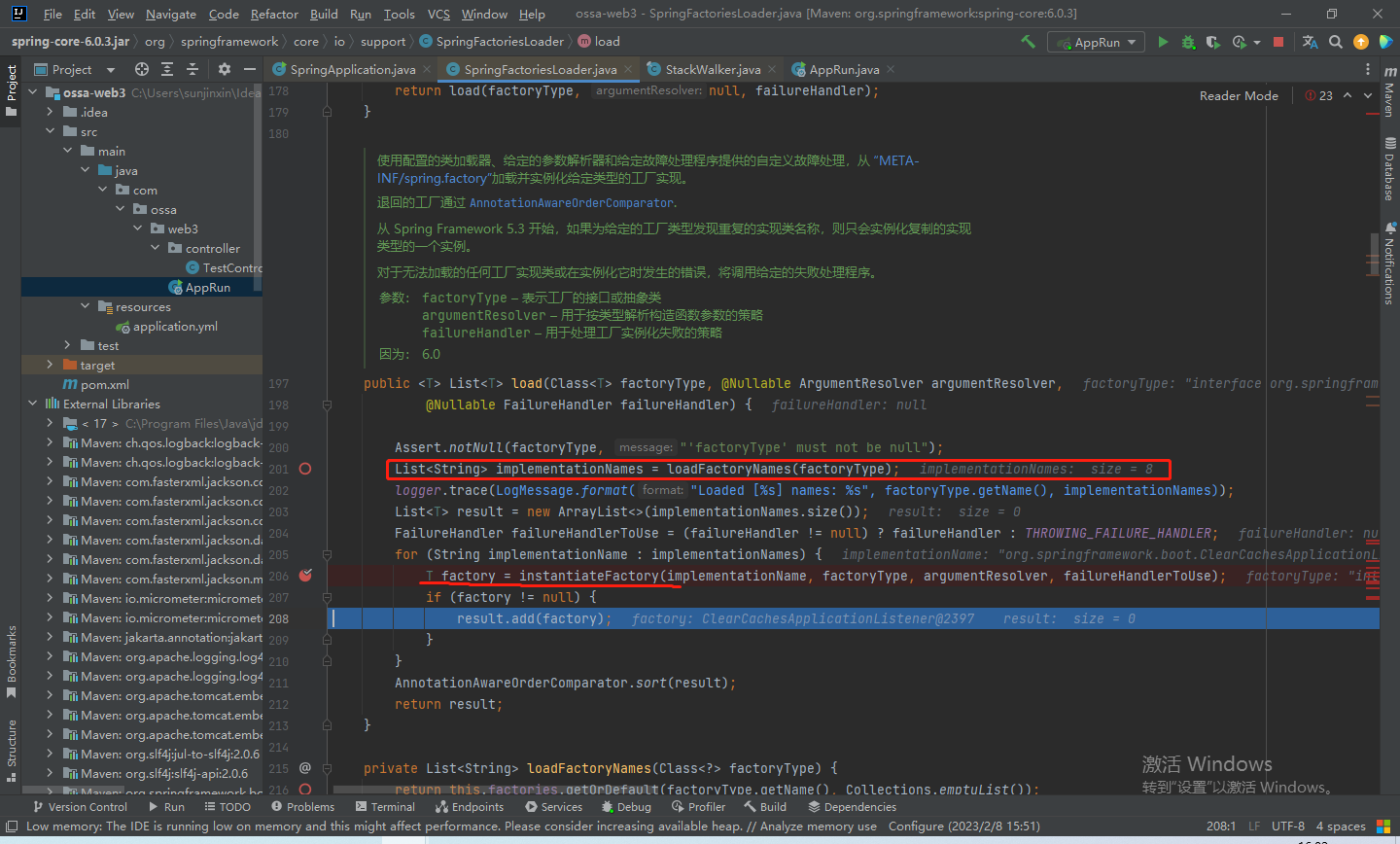Open the Terminal tool window
This screenshot has height=844, width=1400.
[385, 807]
